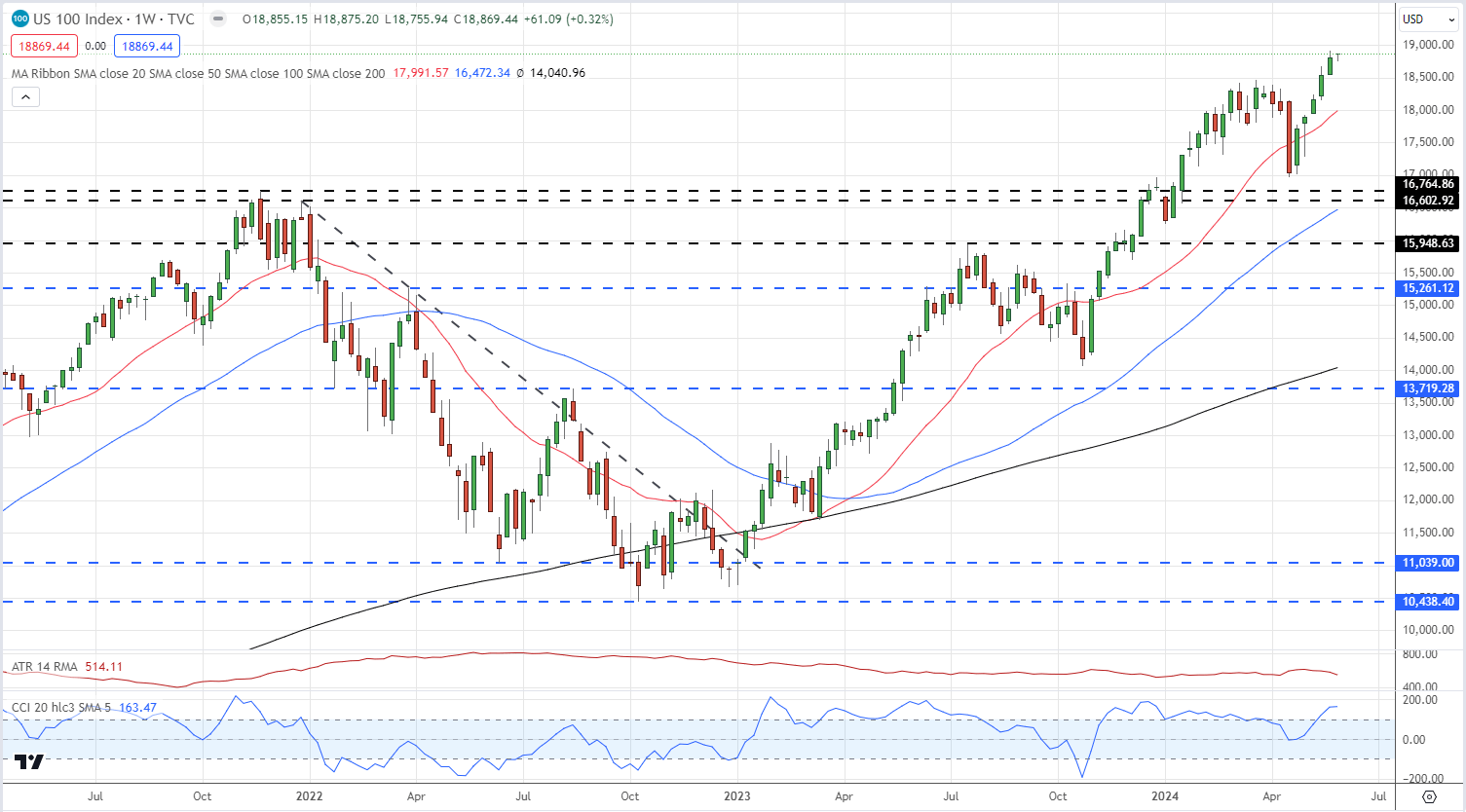
Task: Click the US 100 Index symbol logo
Action: click(x=19, y=18)
